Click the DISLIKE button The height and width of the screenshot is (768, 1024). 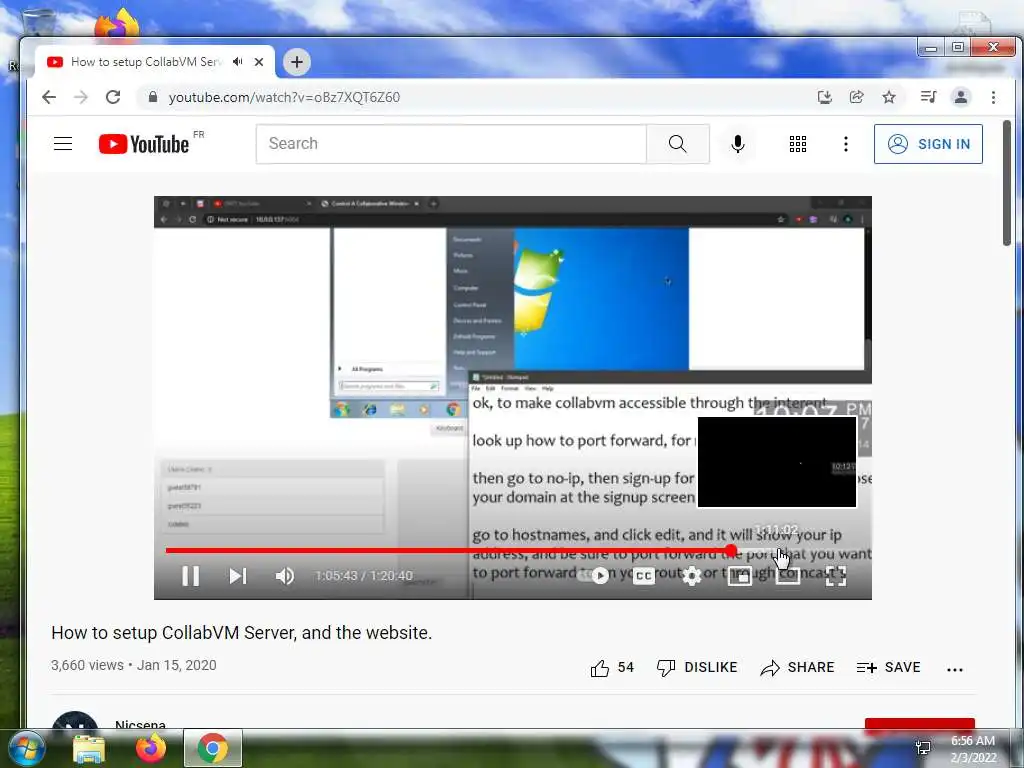(x=697, y=667)
